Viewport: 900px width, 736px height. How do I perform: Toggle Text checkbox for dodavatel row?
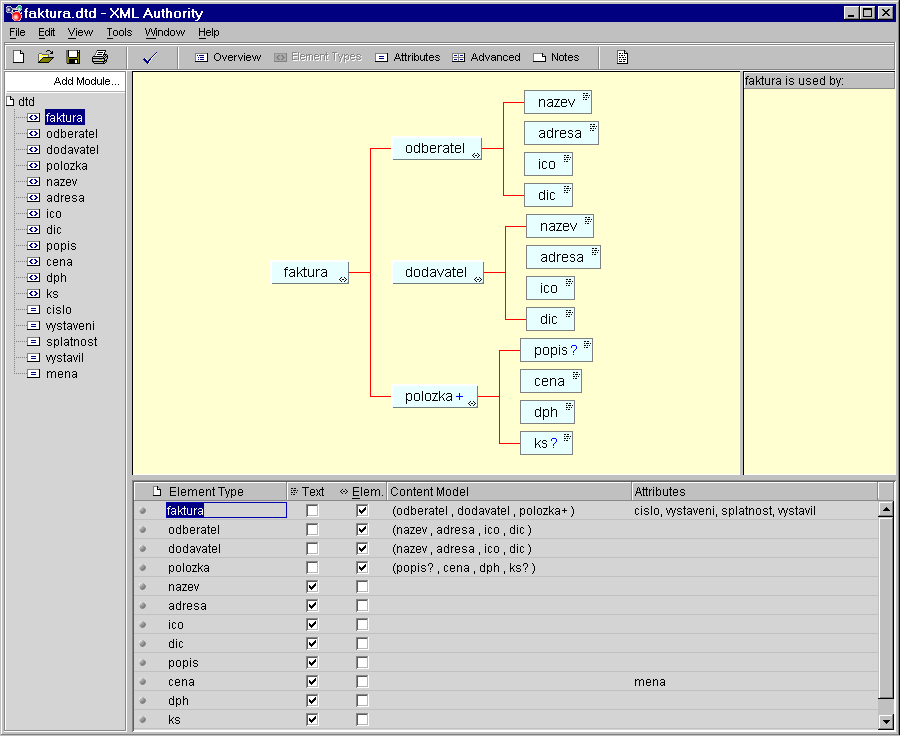(312, 548)
